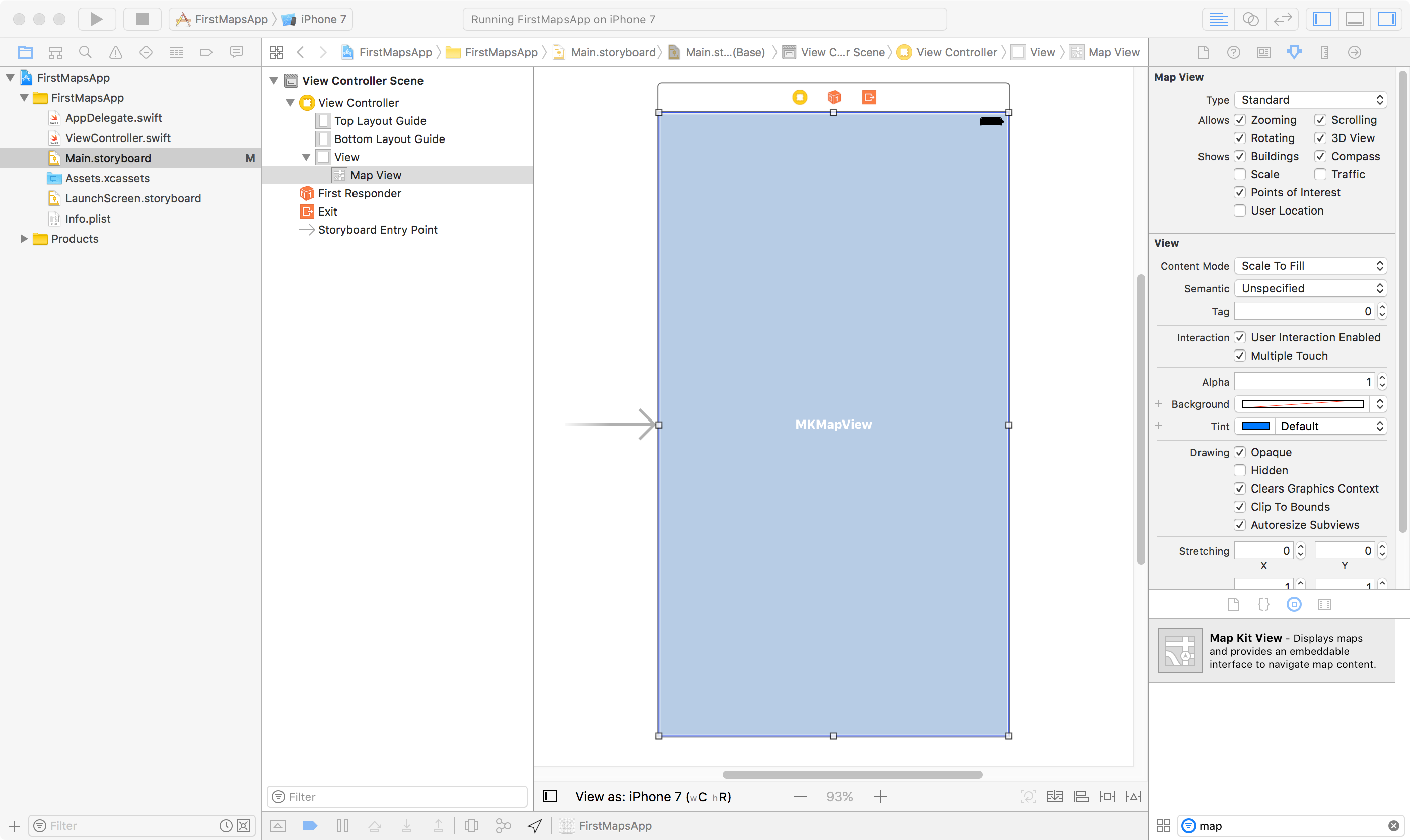
Task: Toggle the Utilities panel visibility
Action: 1387,19
